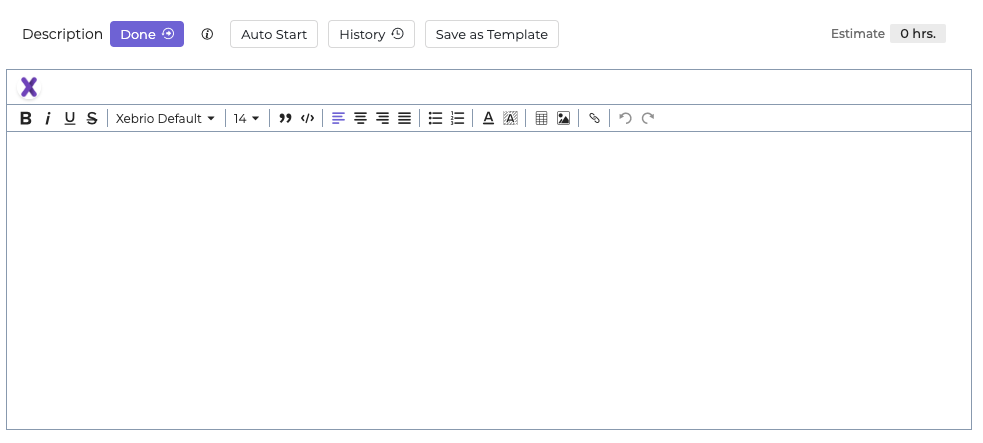This screenshot has height=443, width=983.
Task: Redo the last edit
Action: (648, 118)
